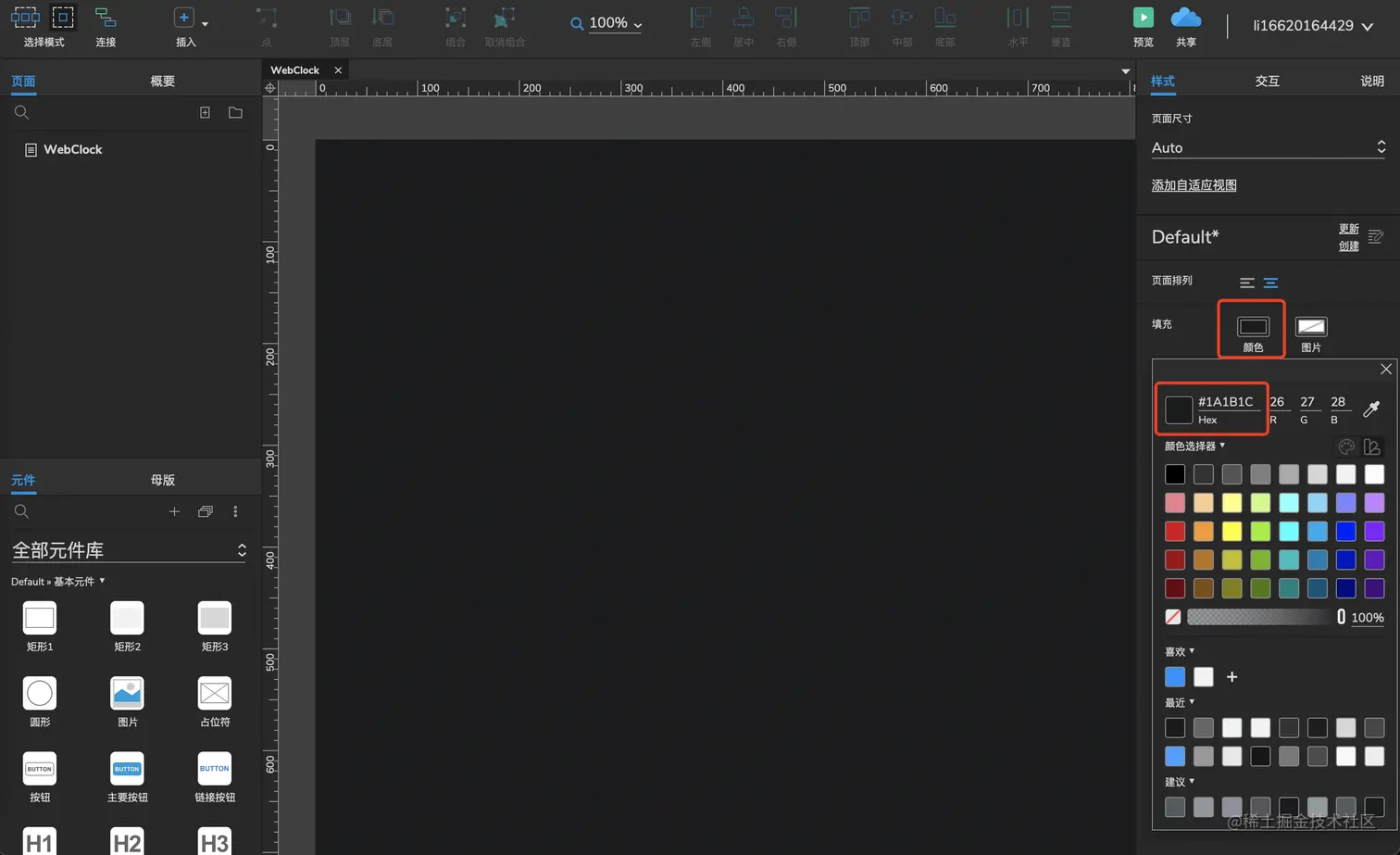Select the 主要按钮 primary button widget

pyautogui.click(x=127, y=769)
